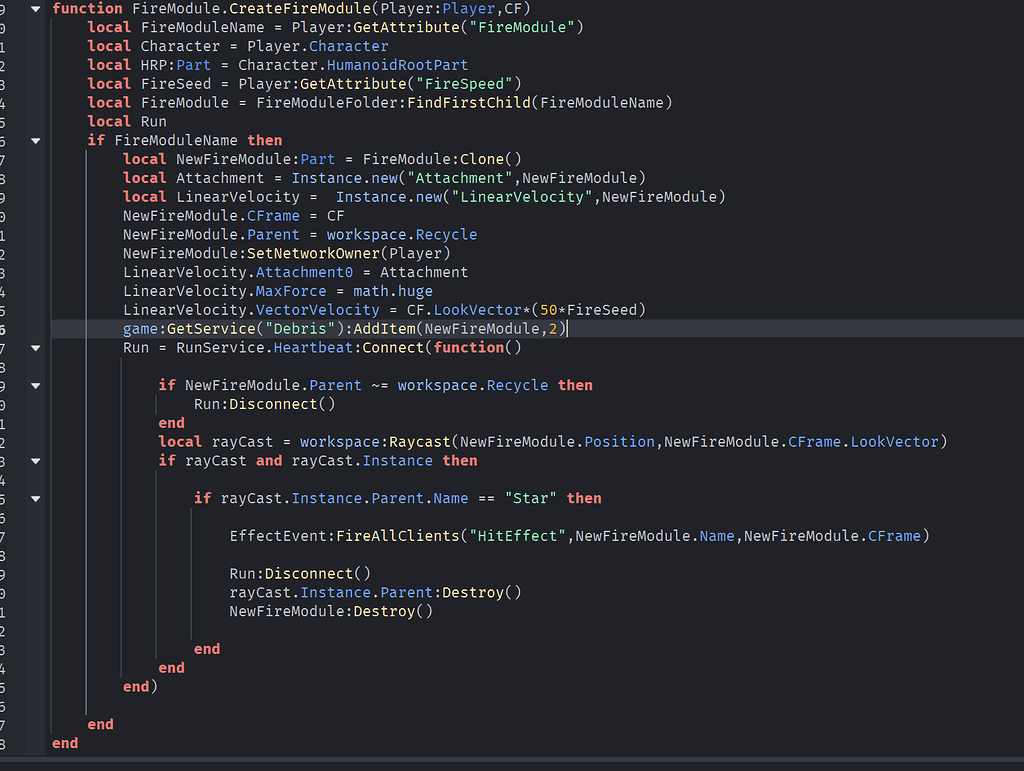The image size is (1024, 771).
Task: Click 'VectorVelocity' property text
Action: [x=317, y=310]
